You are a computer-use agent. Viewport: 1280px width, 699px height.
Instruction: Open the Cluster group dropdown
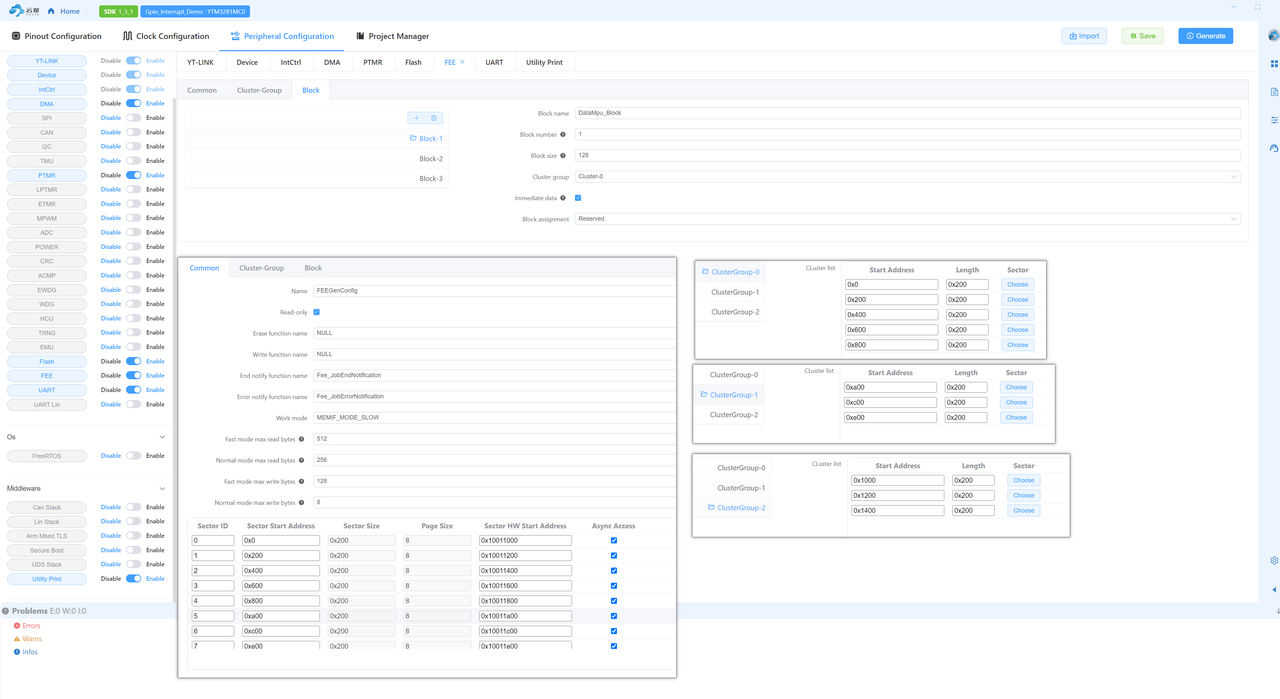(908, 176)
